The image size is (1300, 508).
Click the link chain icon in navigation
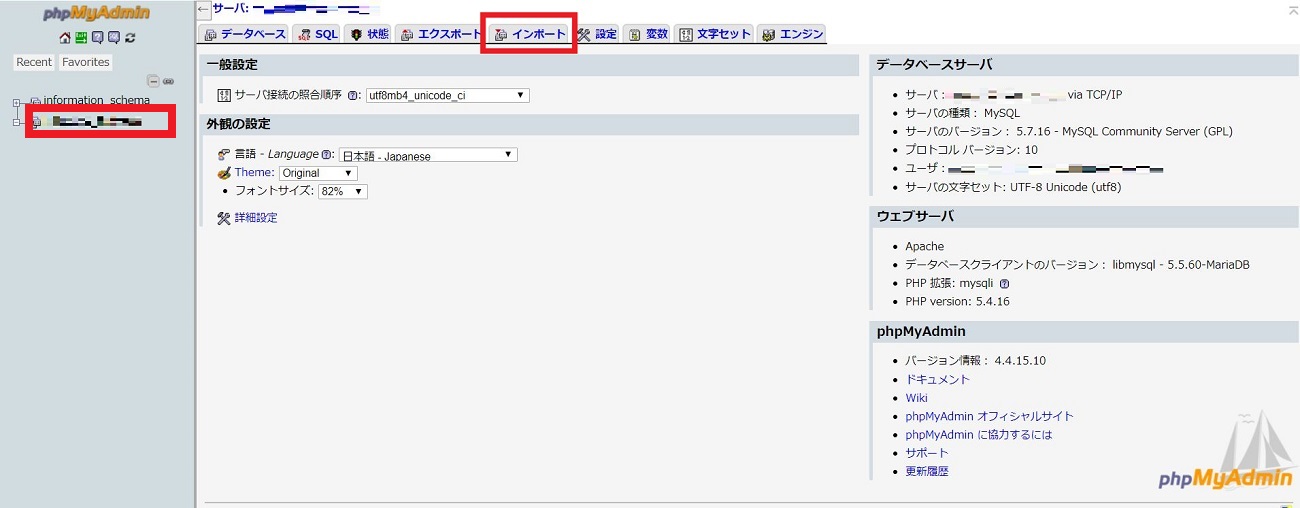[x=168, y=81]
